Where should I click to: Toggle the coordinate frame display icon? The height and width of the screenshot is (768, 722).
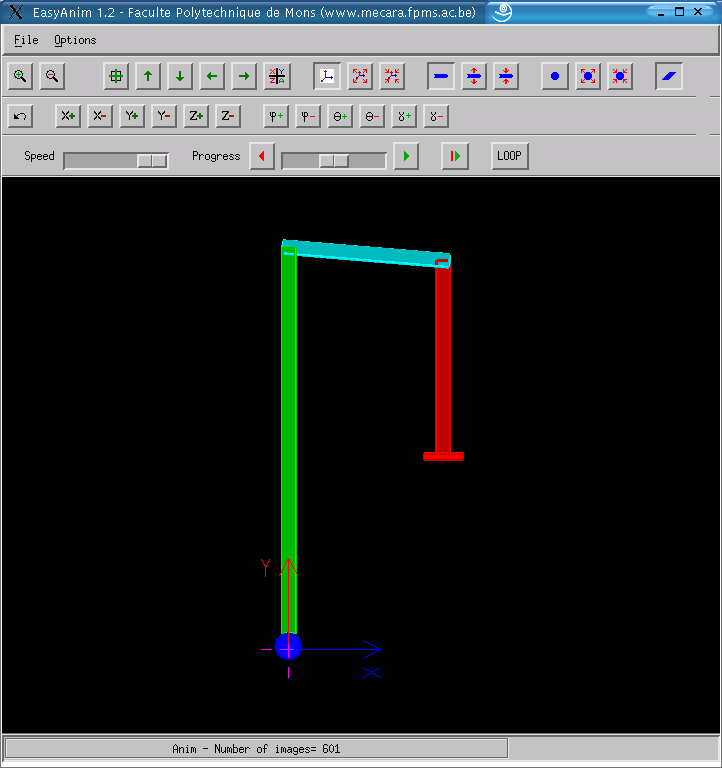[327, 76]
